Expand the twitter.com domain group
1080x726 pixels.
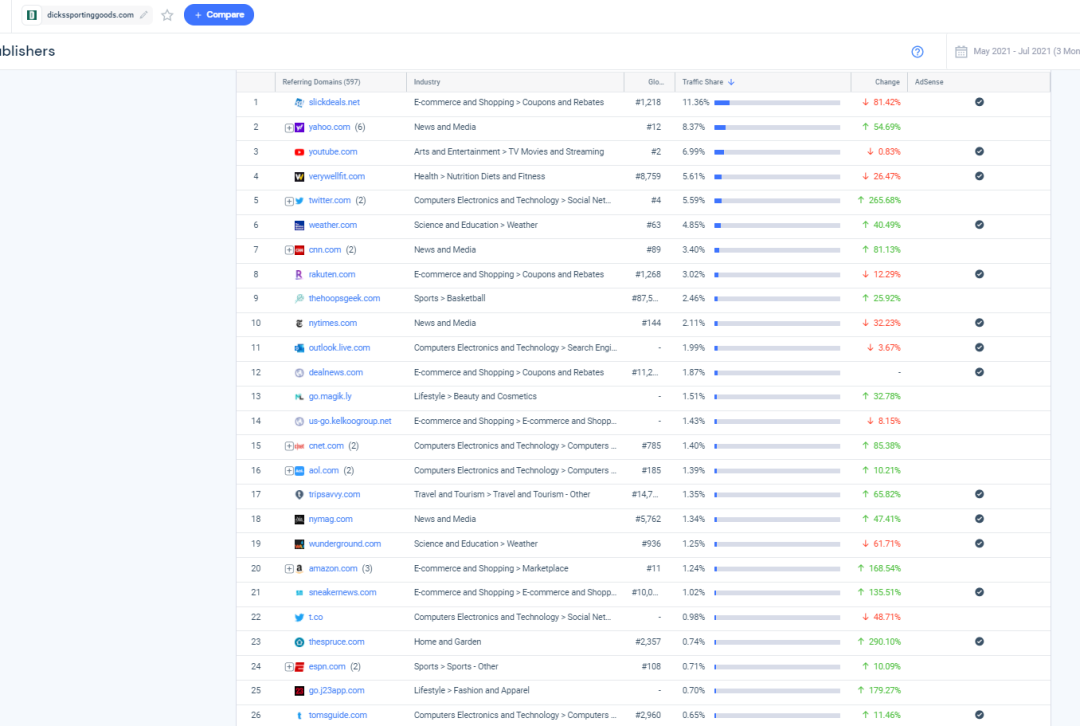[289, 201]
